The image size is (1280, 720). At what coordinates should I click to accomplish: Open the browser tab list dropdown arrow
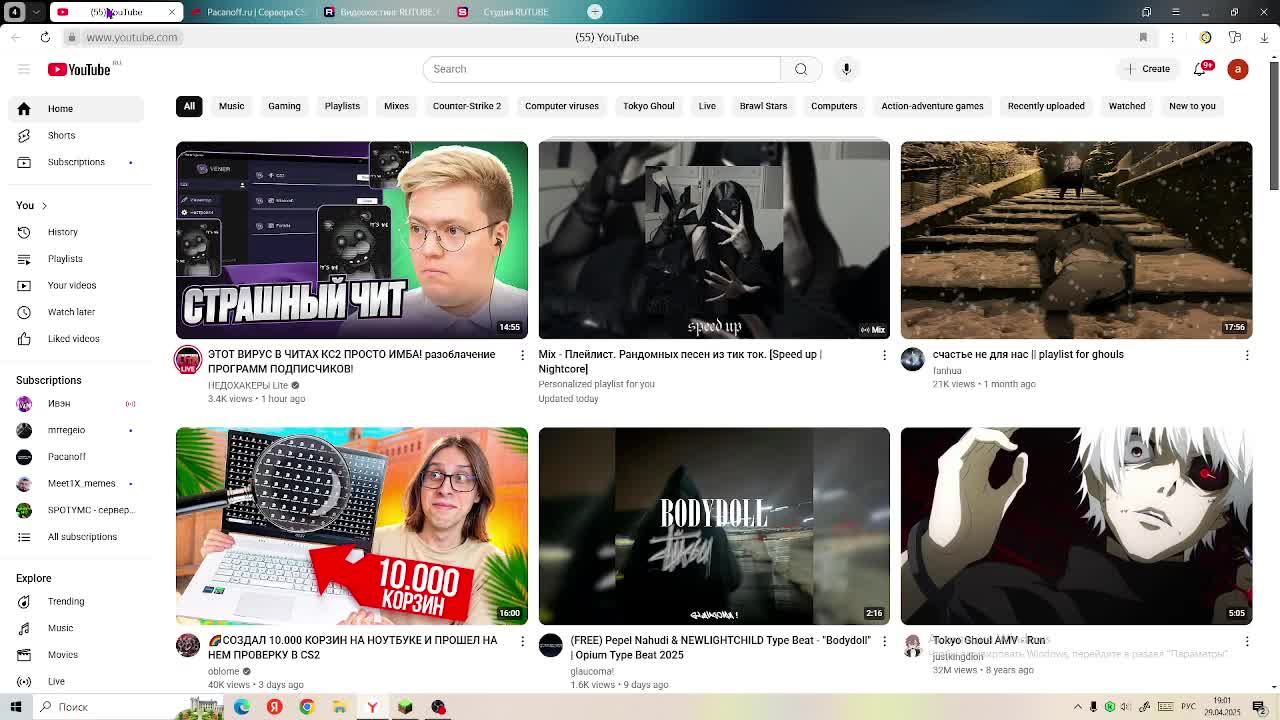tap(37, 12)
